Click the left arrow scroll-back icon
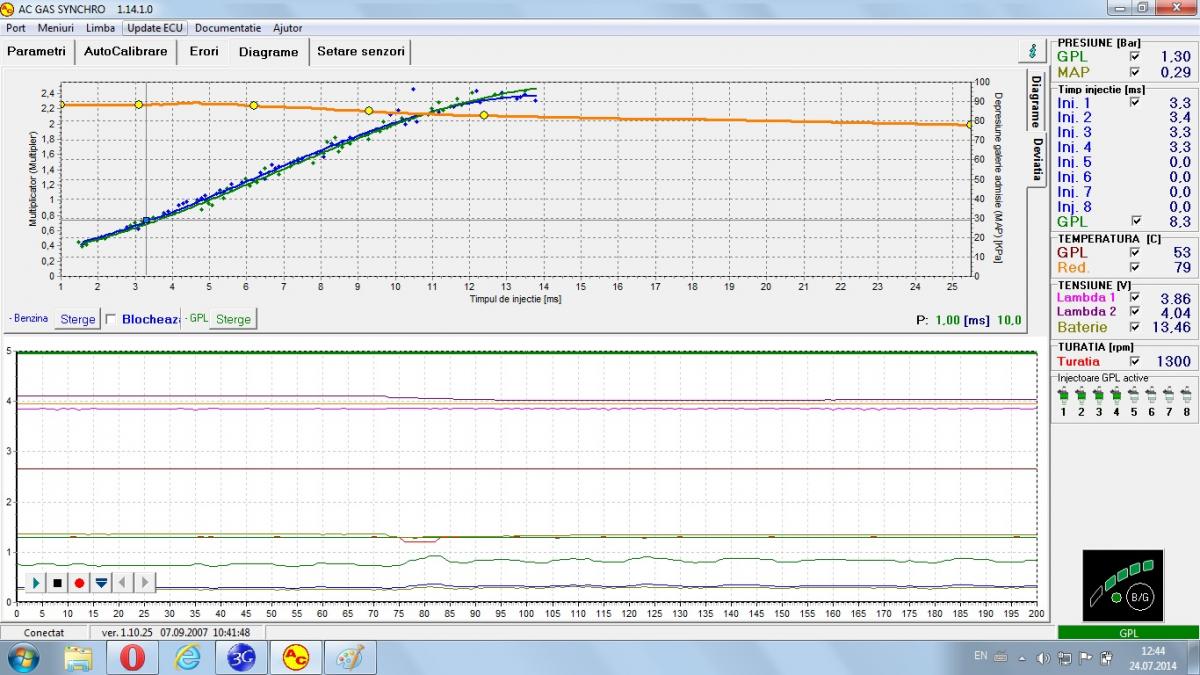 [x=123, y=582]
